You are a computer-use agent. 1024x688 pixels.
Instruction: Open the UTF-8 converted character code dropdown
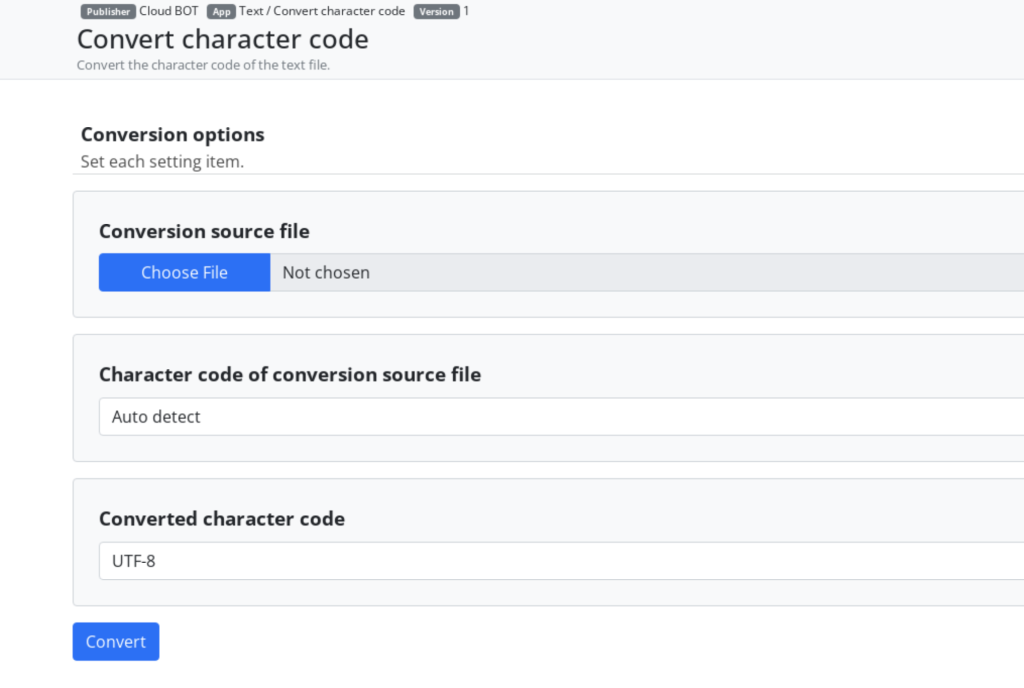point(562,561)
